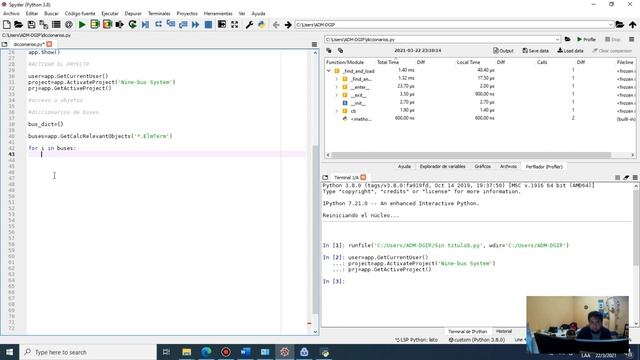
Task: Click the Output button in profiler
Action: click(503, 51)
